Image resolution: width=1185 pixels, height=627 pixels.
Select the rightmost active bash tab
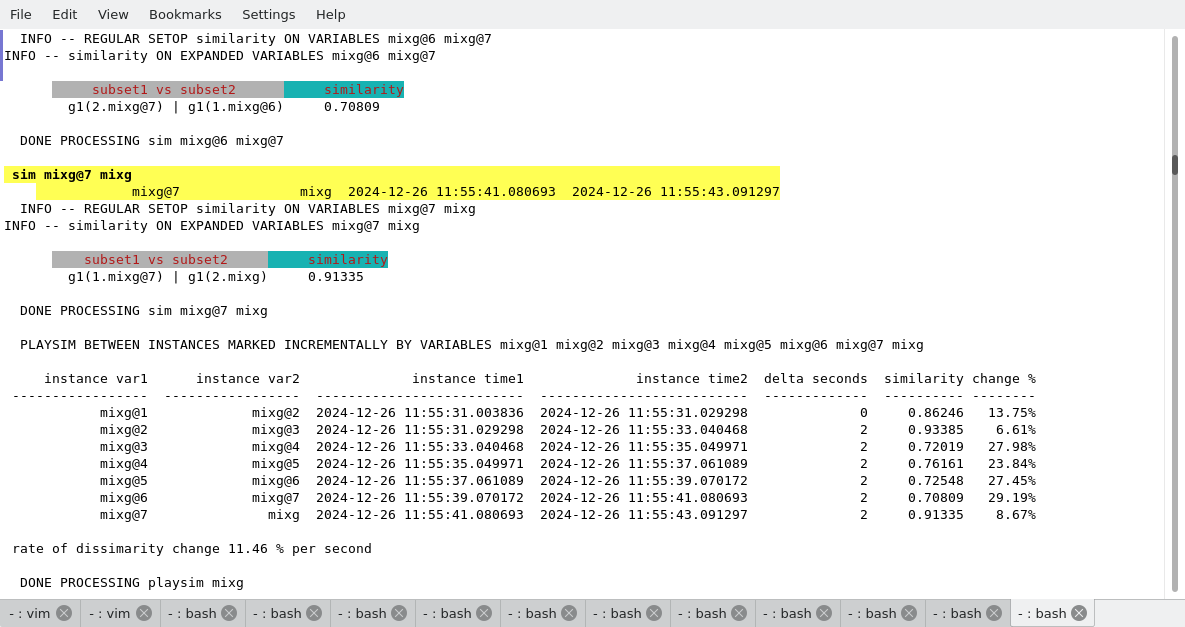coord(1042,613)
